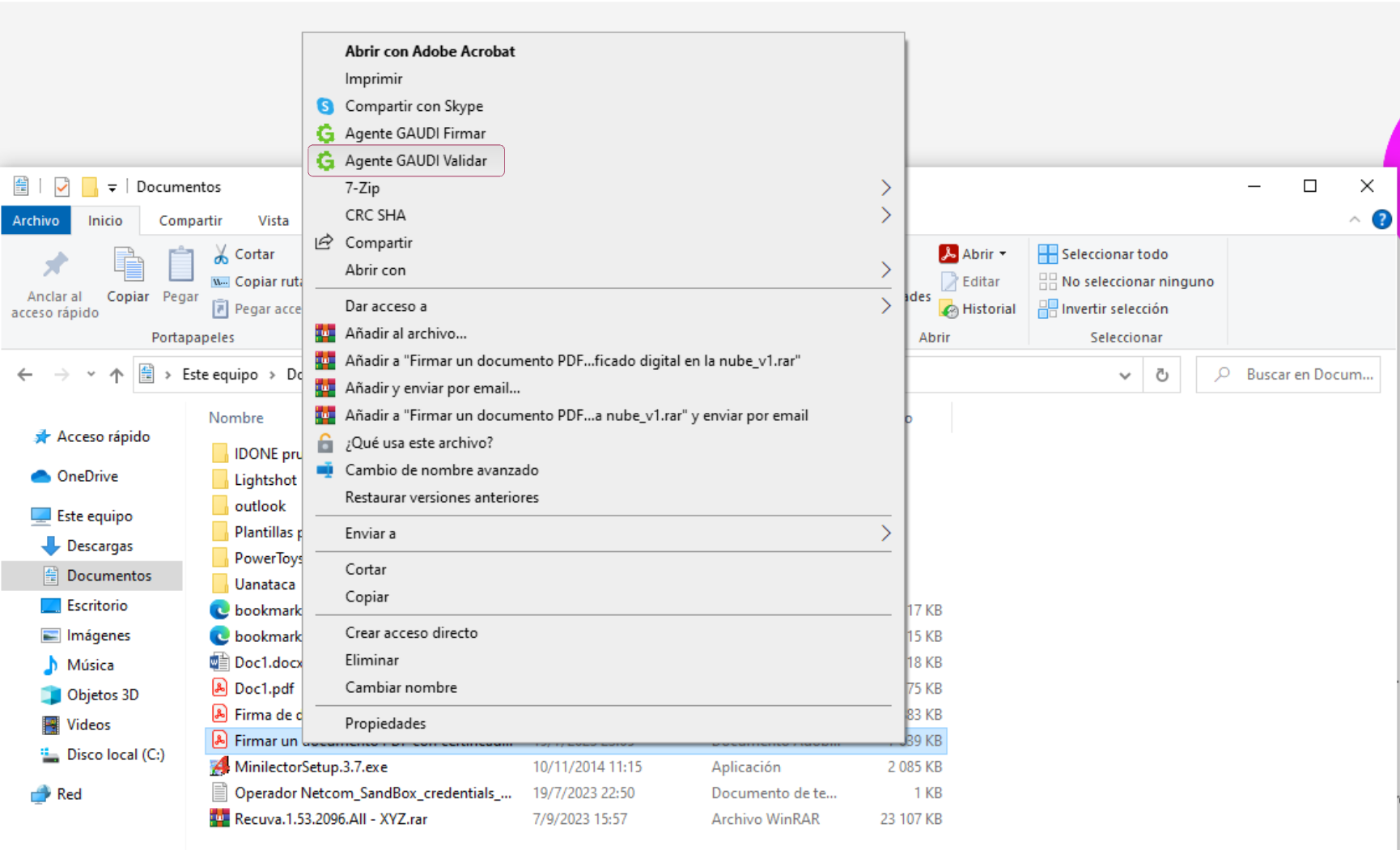1400x850 pixels.
Task: Click the Skype share icon
Action: pyautogui.click(x=325, y=106)
